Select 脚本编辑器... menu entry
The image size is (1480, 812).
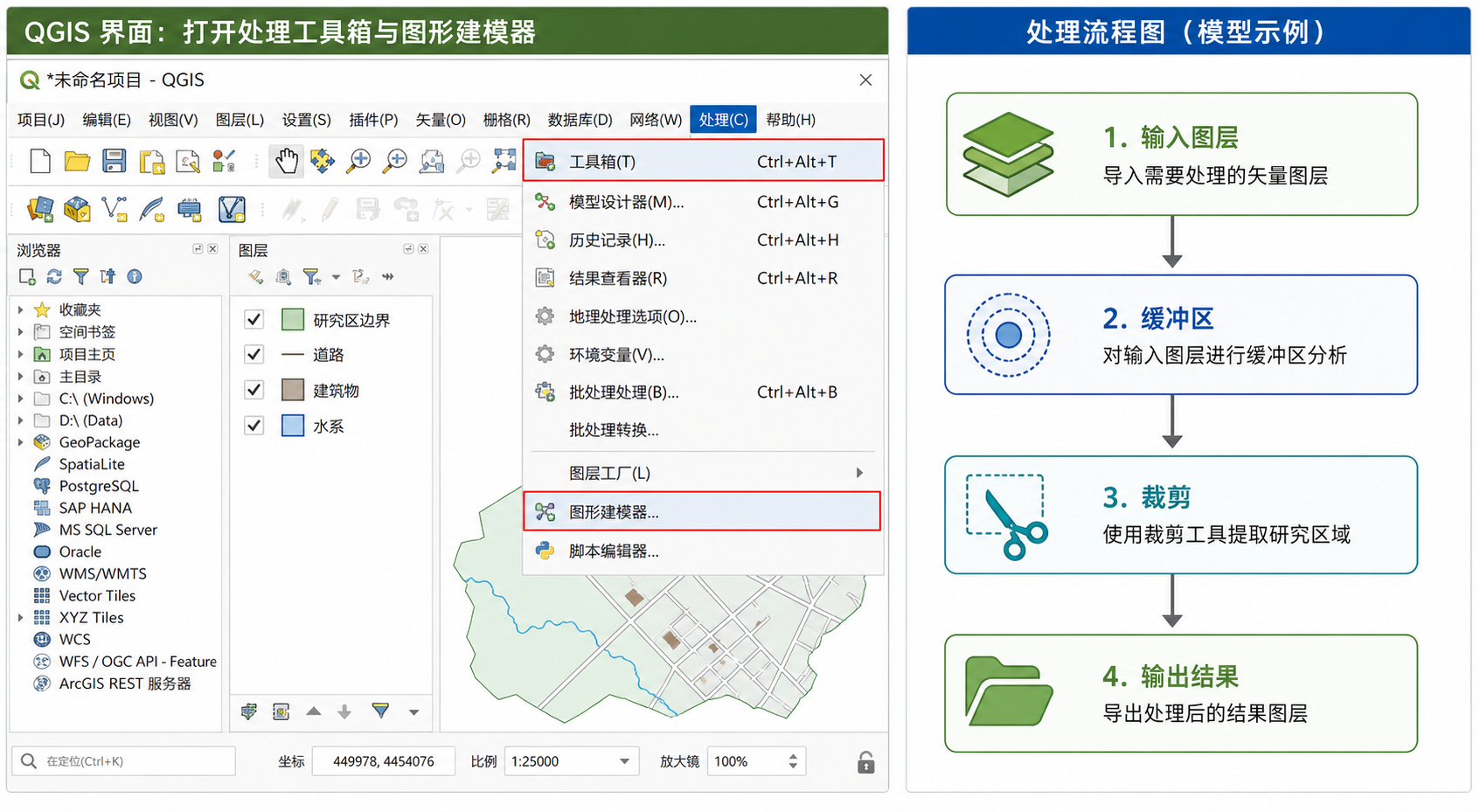point(704,552)
